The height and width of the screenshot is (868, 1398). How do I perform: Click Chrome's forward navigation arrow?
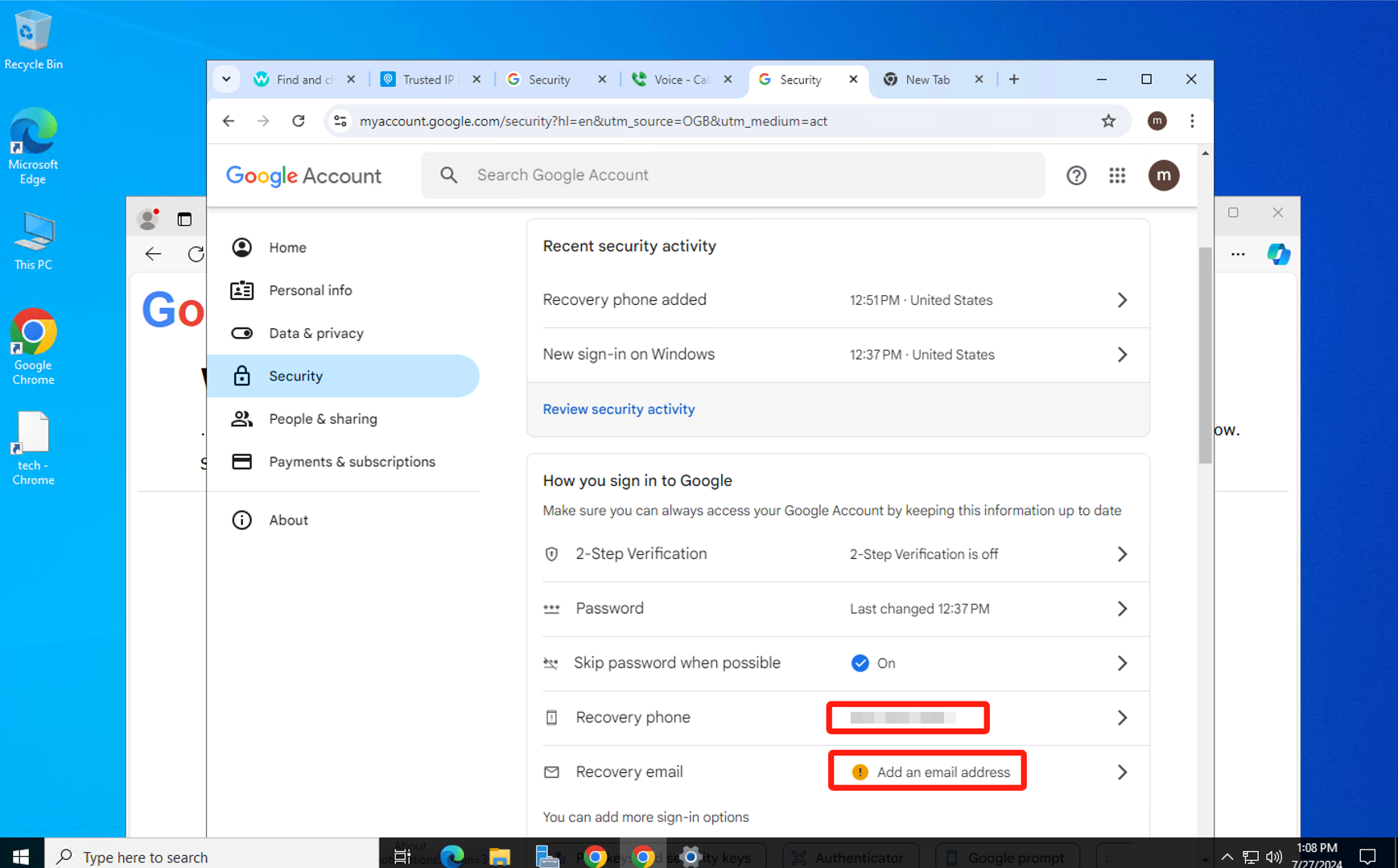click(x=263, y=121)
